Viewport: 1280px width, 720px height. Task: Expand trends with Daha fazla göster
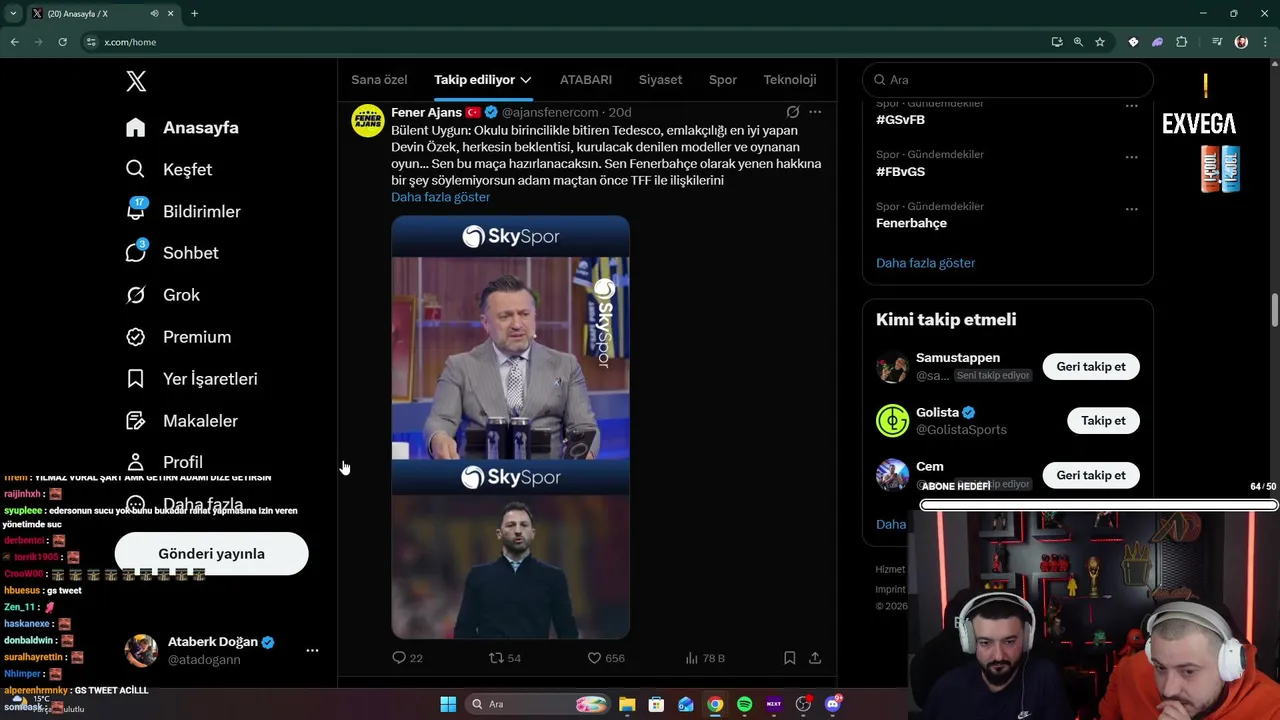point(925,263)
